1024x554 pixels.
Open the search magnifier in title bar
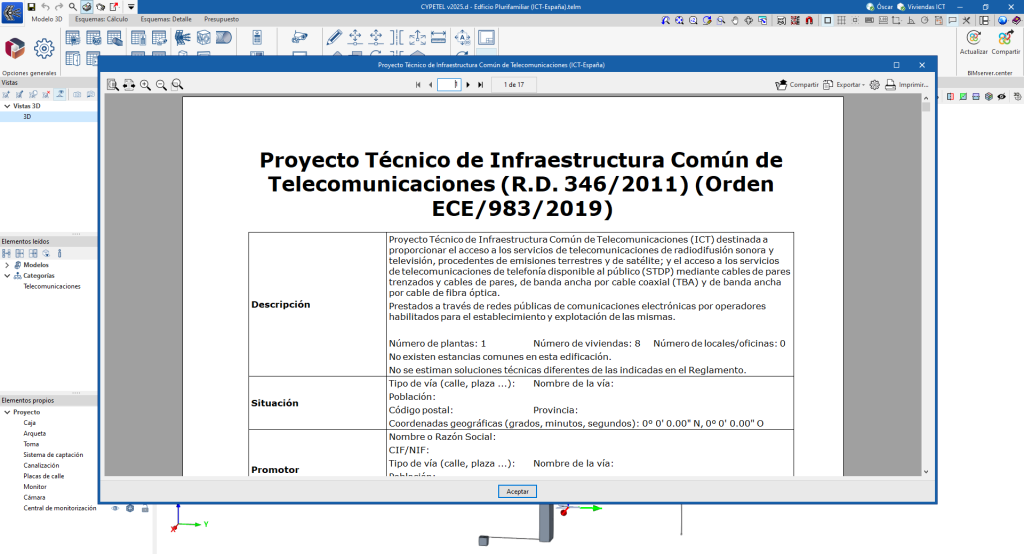point(72,7)
